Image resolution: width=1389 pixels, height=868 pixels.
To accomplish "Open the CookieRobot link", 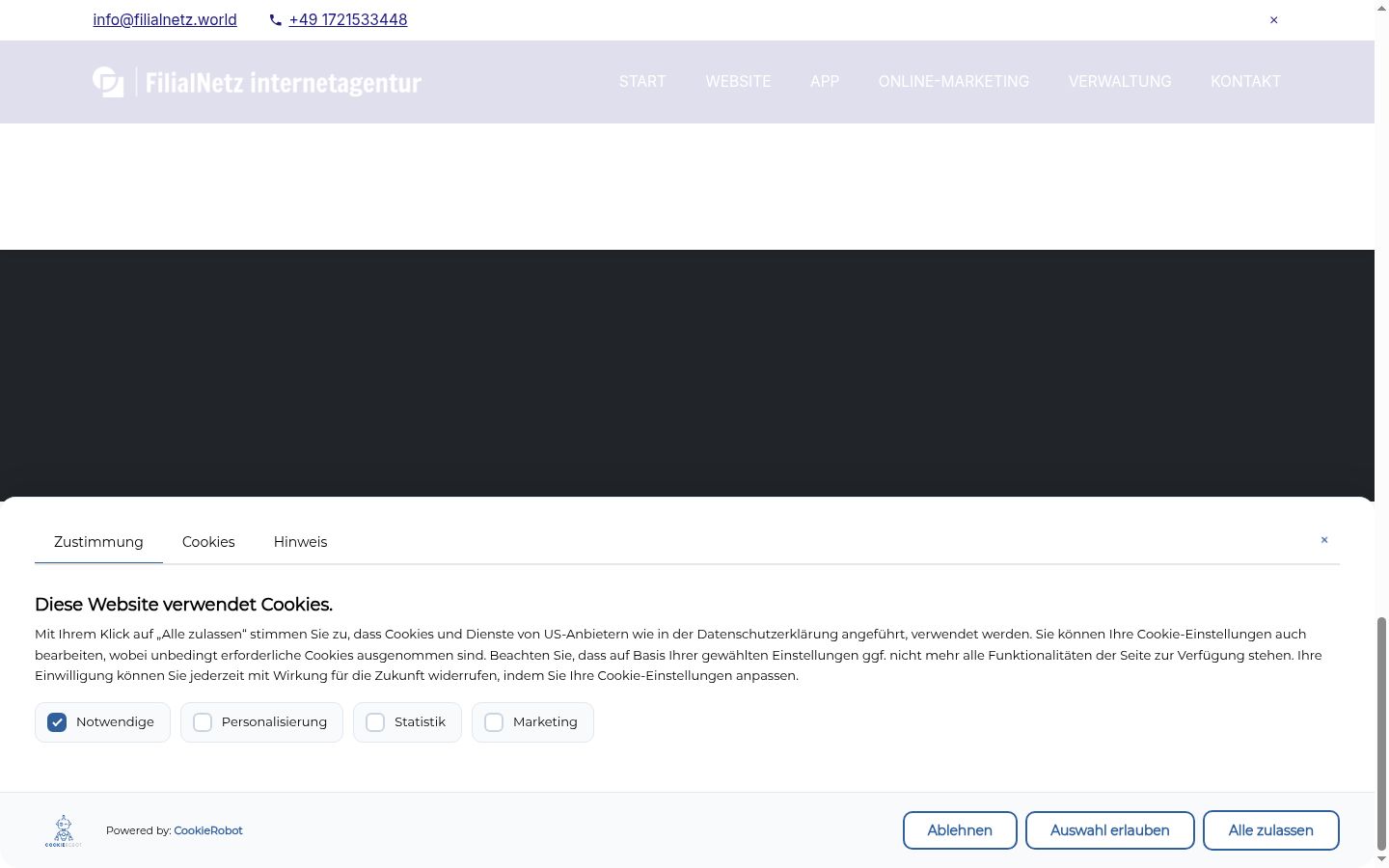I will (x=208, y=830).
